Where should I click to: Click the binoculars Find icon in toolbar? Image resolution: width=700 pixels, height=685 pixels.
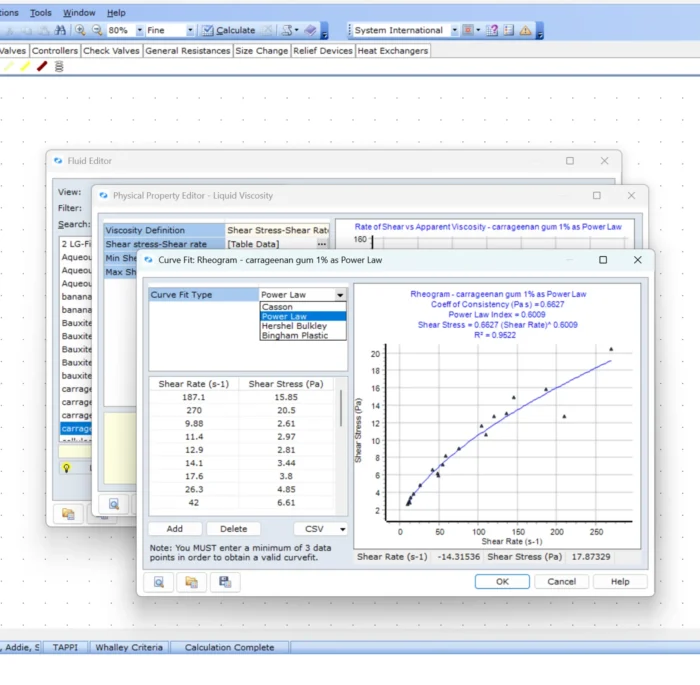coord(59,30)
